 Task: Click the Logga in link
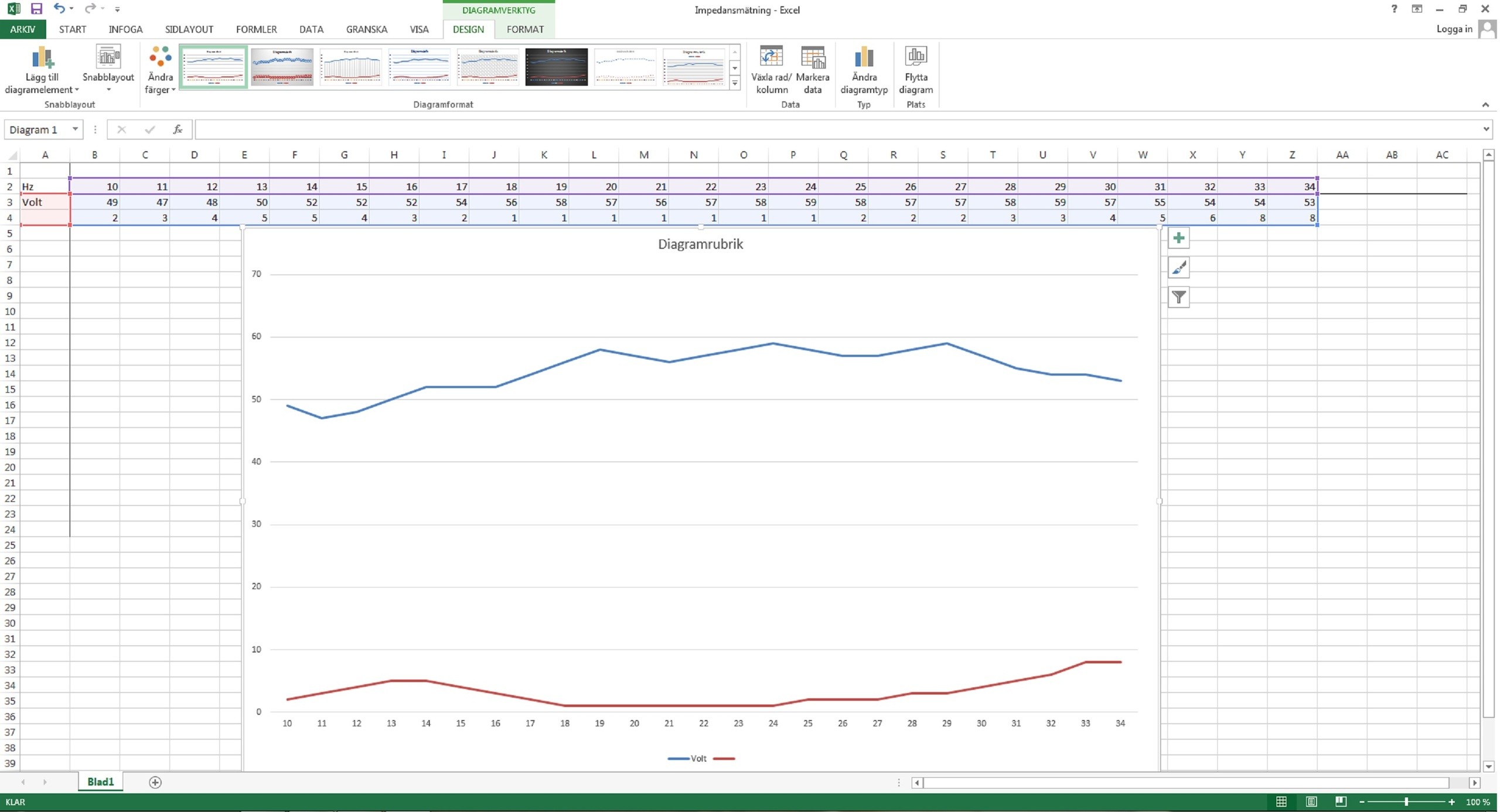(1454, 29)
